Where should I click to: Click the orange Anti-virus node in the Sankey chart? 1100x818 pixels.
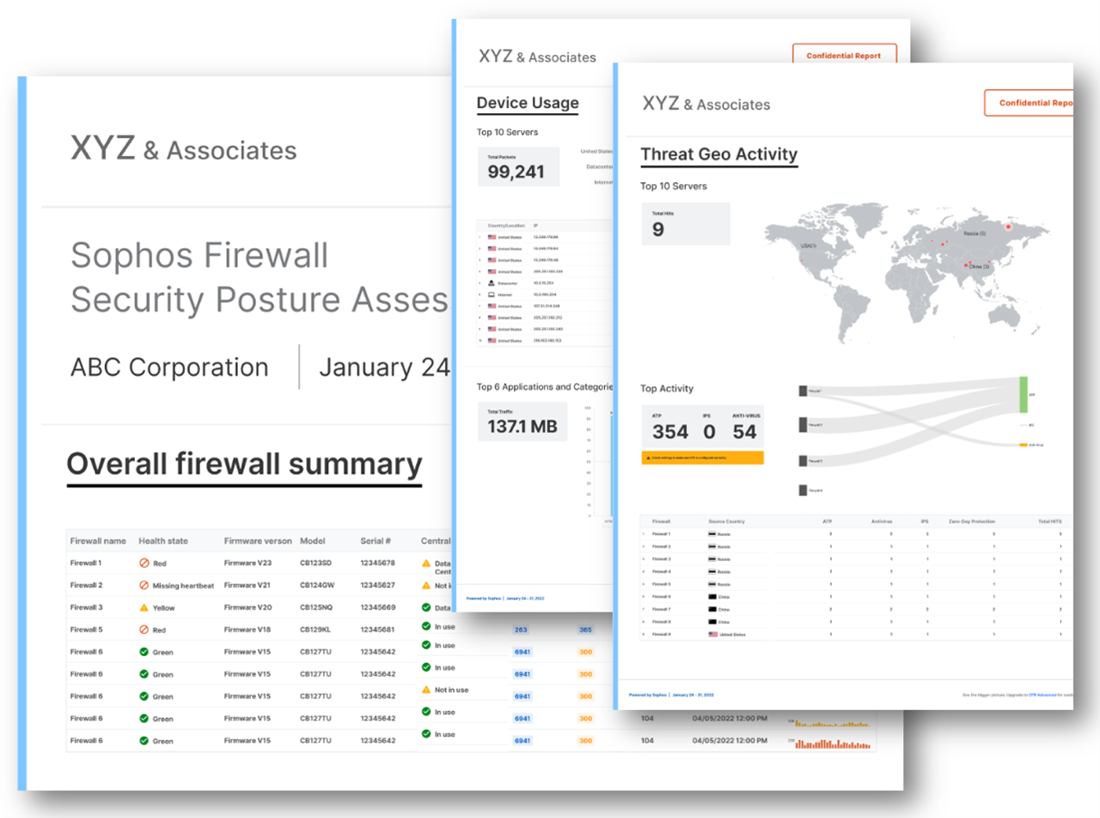(1024, 445)
